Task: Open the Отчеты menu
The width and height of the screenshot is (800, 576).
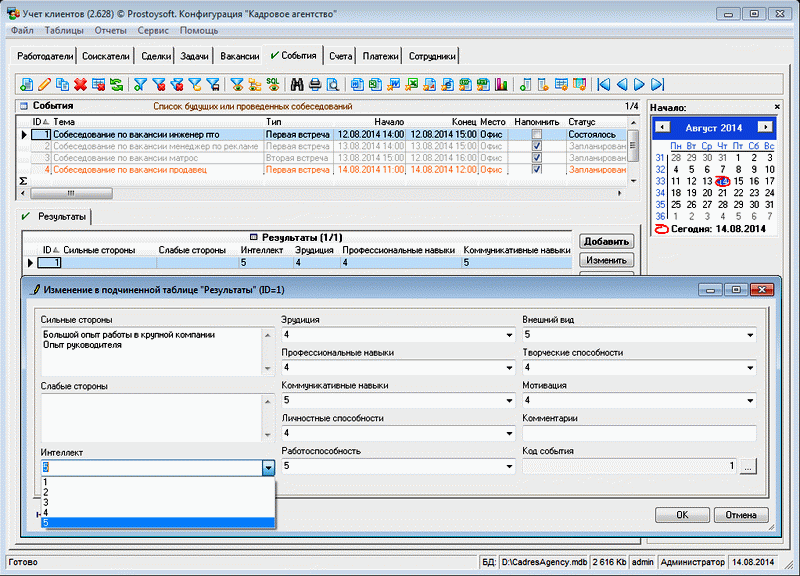Action: (x=110, y=31)
